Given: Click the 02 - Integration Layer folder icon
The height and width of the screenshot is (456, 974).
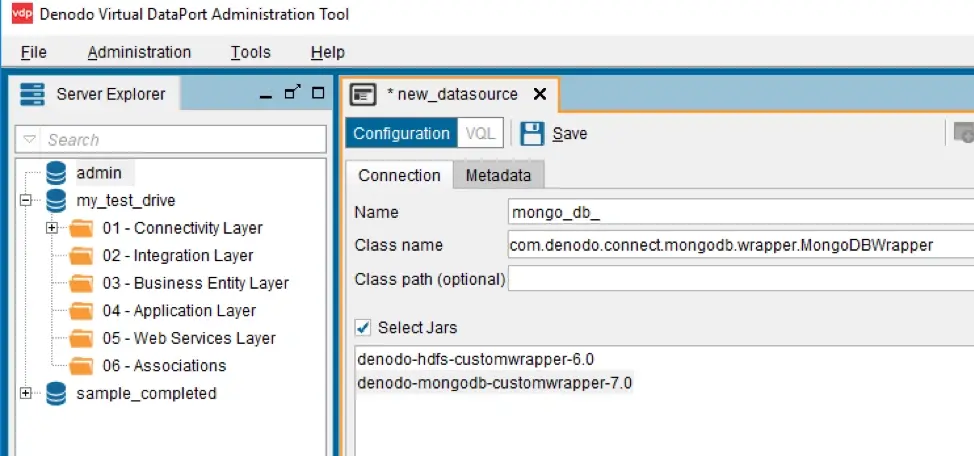Looking at the screenshot, I should click(81, 256).
